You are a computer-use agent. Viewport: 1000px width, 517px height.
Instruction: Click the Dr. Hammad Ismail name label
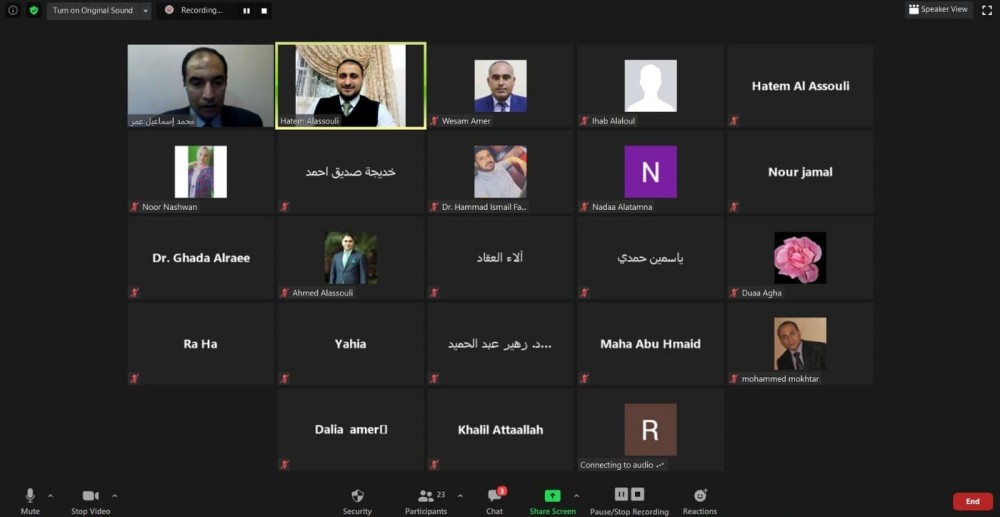485,207
